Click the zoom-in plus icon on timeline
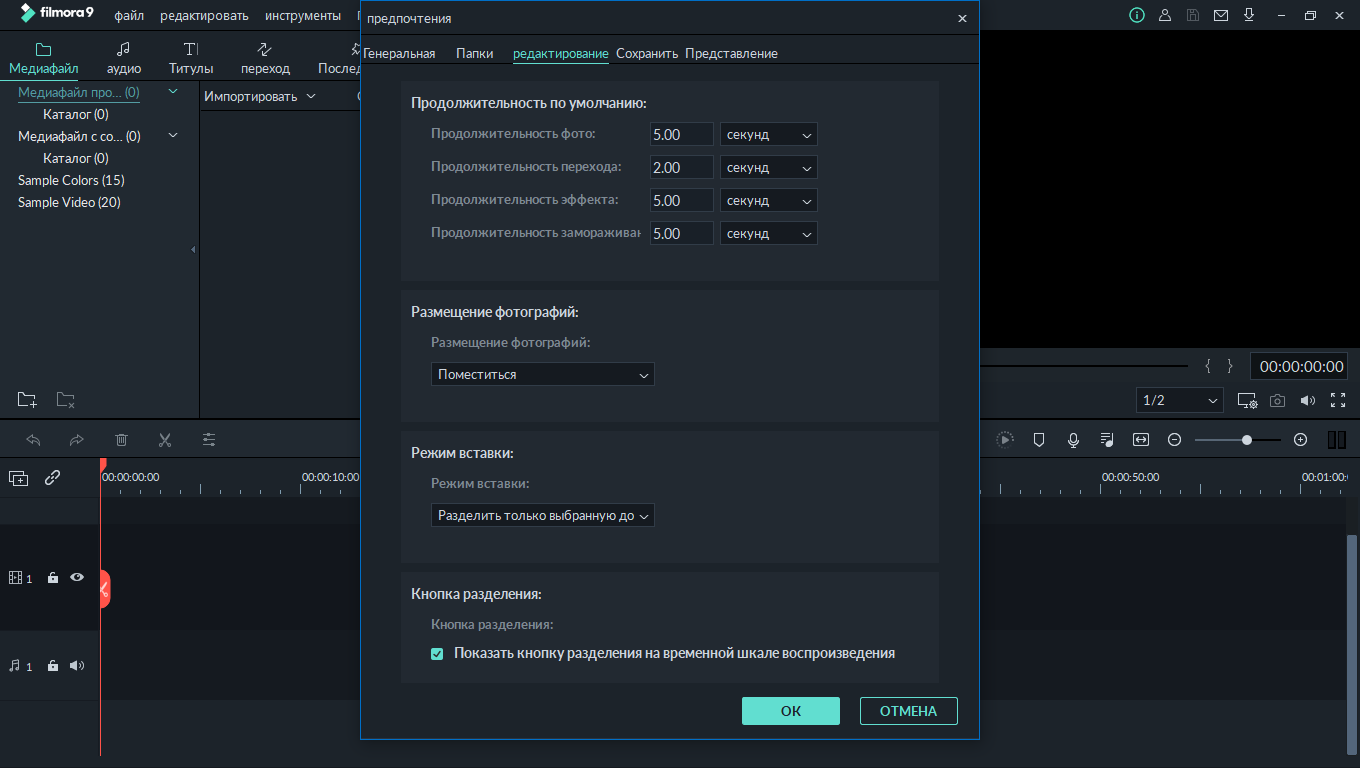This screenshot has width=1360, height=768. (x=1300, y=440)
